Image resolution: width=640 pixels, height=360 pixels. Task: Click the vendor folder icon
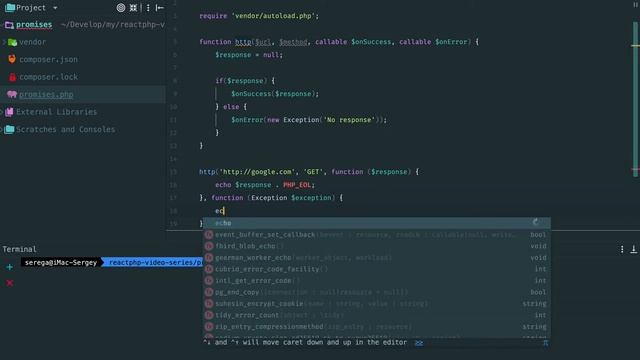point(12,42)
